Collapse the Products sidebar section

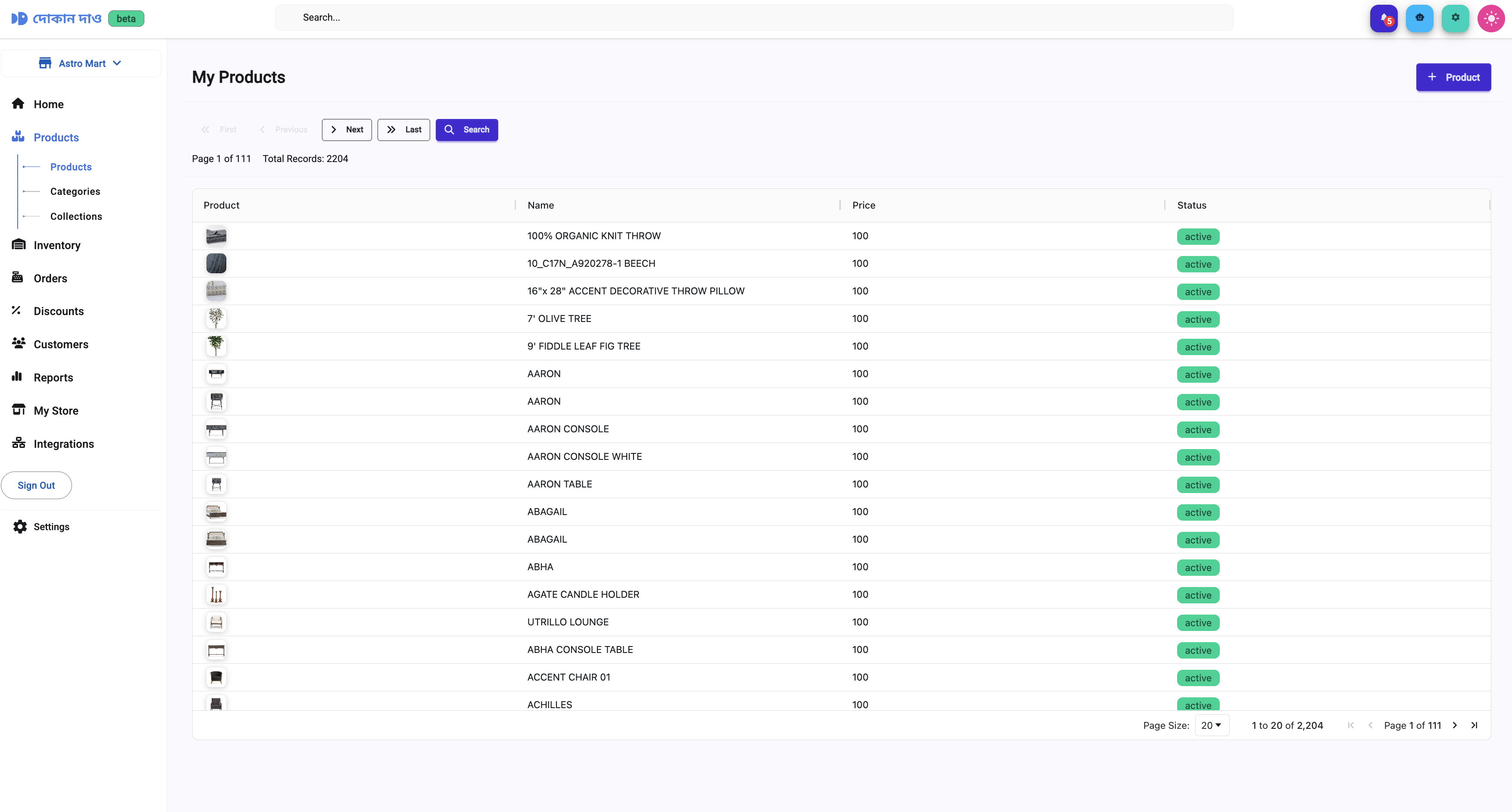56,137
